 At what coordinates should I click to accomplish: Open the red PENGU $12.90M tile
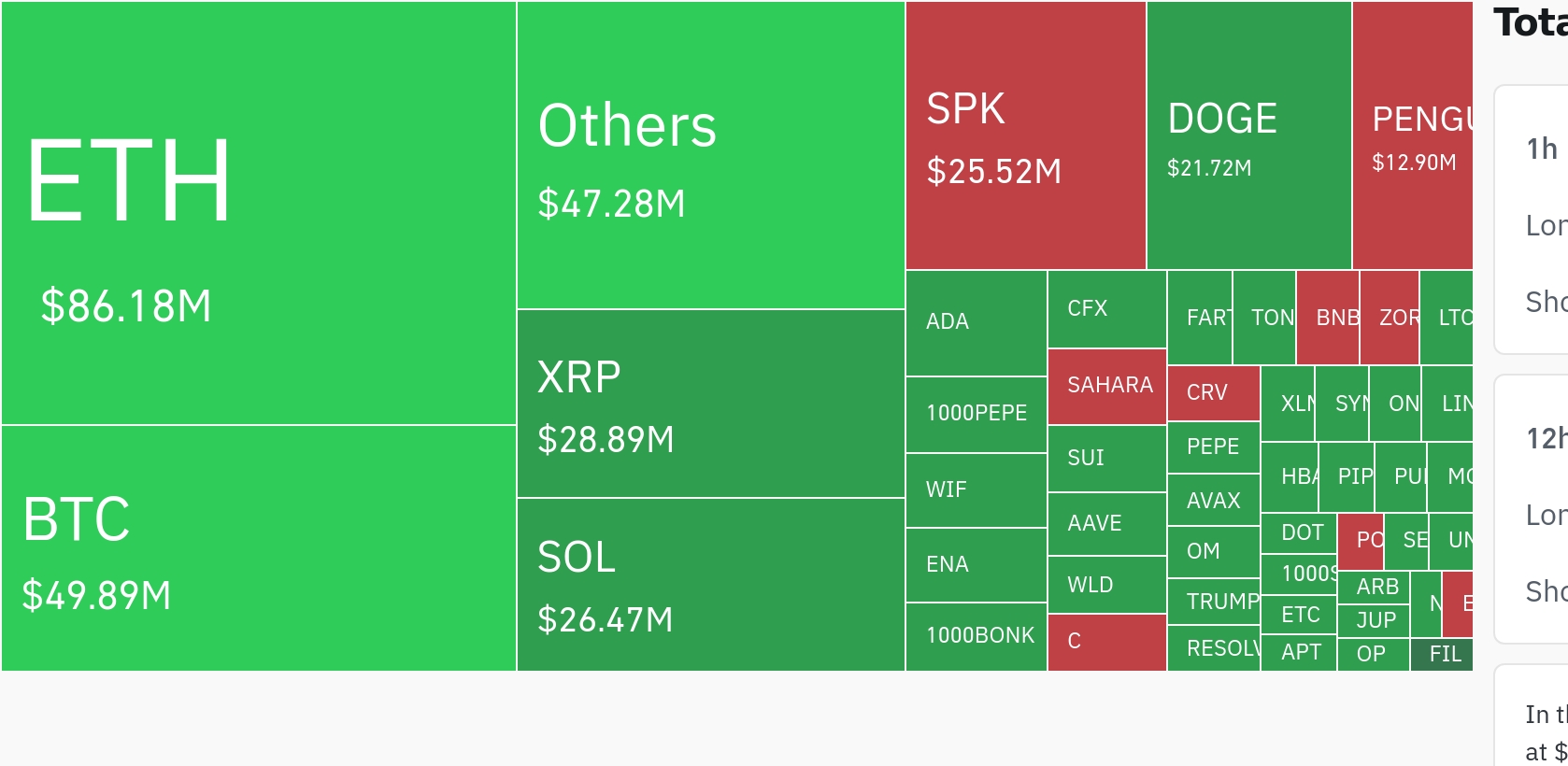tap(1413, 135)
